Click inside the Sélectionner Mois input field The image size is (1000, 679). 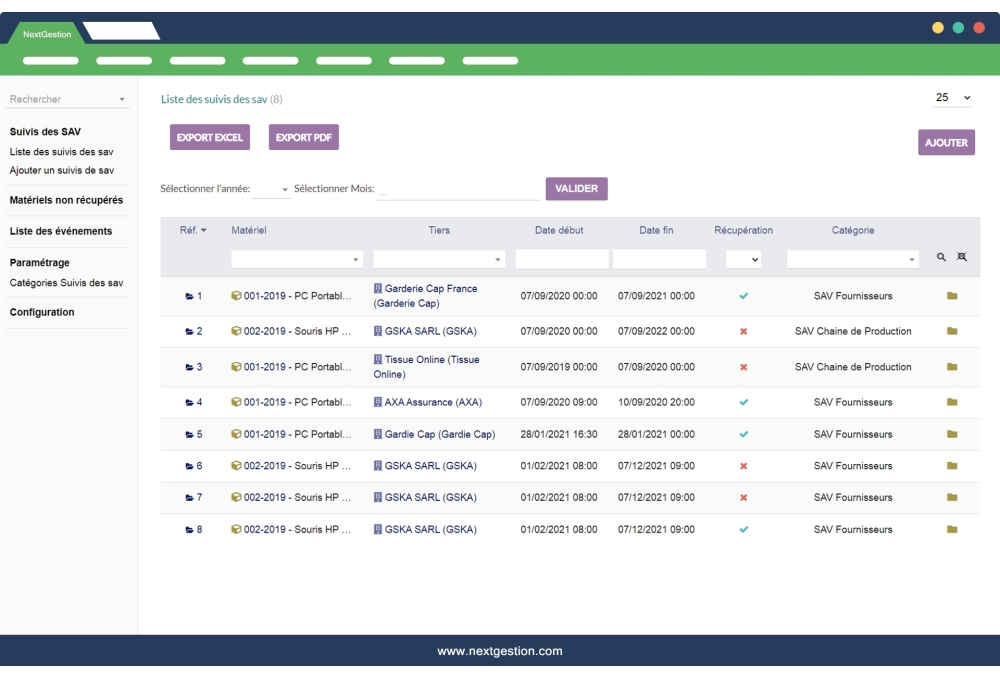pos(455,189)
